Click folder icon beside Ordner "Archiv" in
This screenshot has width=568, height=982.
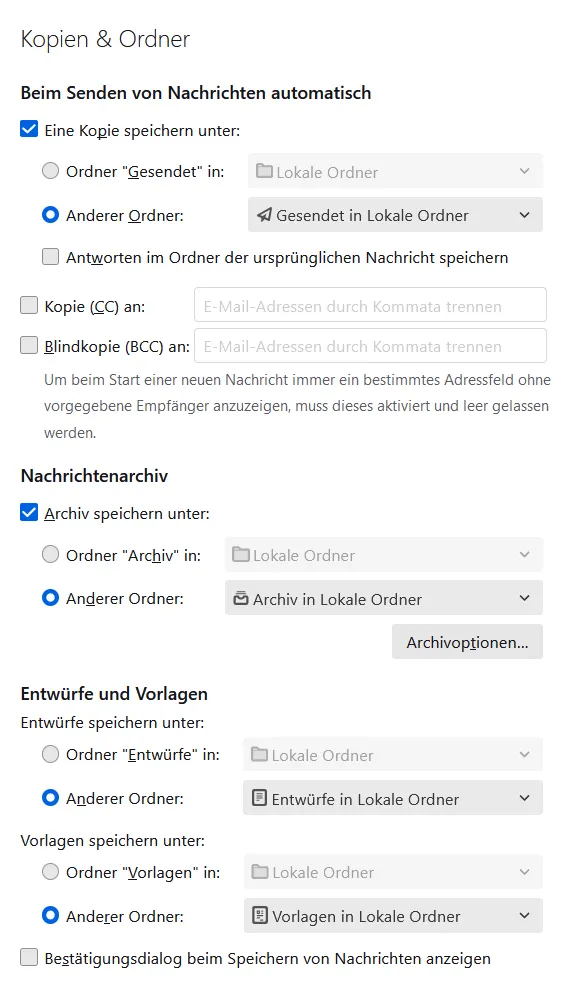point(240,554)
